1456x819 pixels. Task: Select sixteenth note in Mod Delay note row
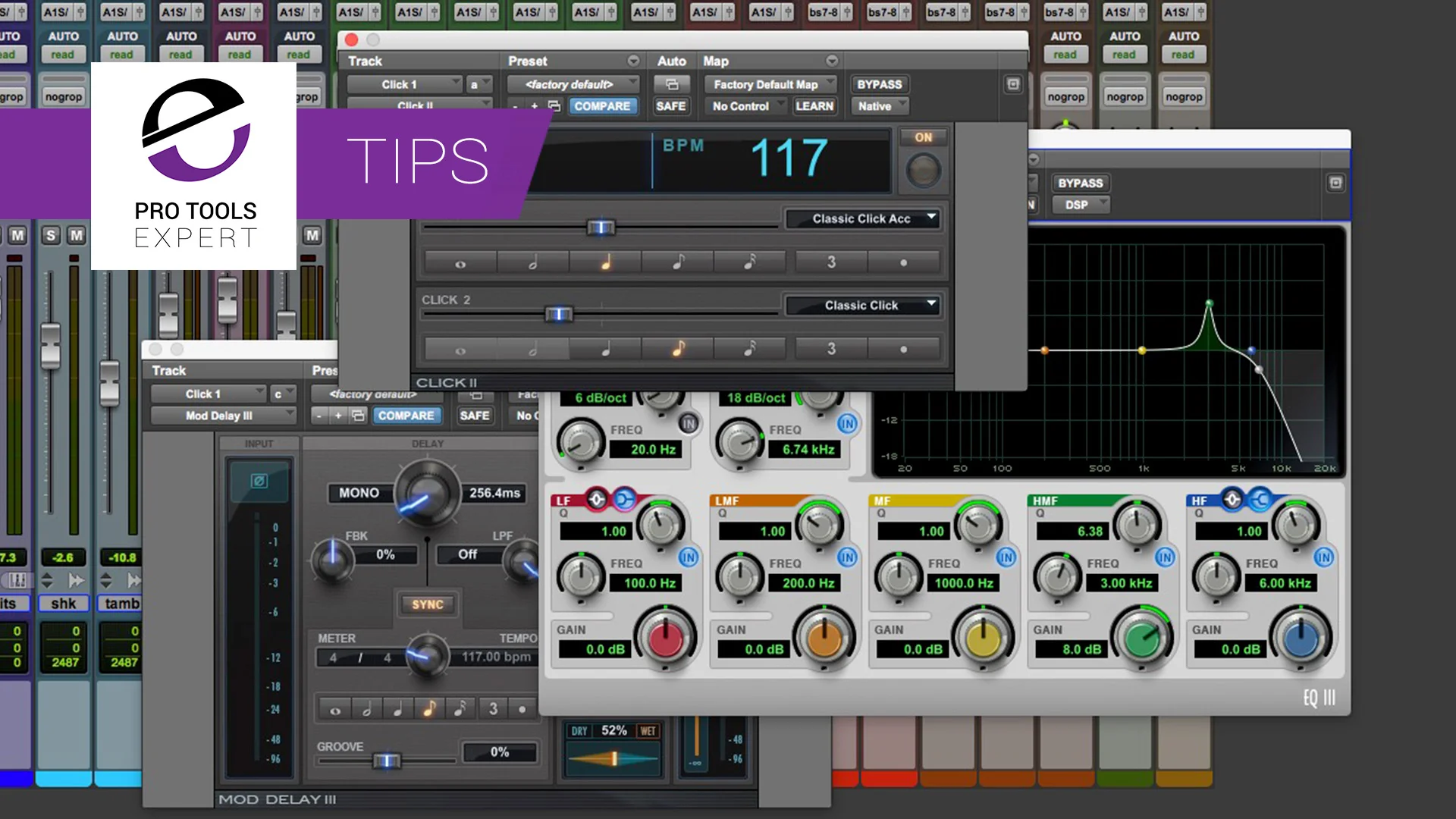tap(460, 709)
